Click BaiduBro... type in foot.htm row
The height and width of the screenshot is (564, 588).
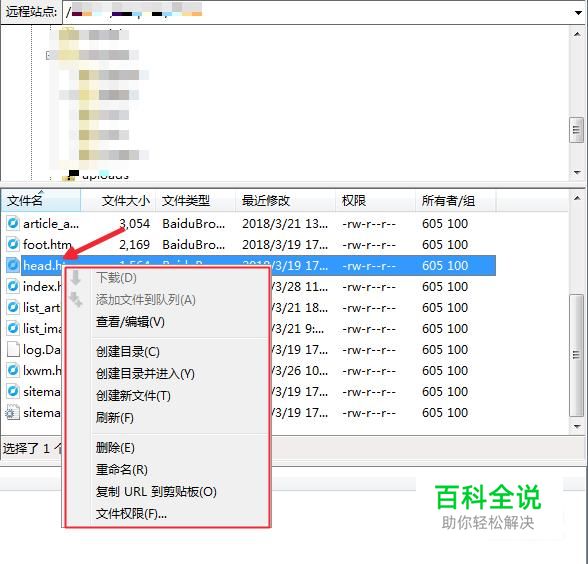pyautogui.click(x=194, y=245)
